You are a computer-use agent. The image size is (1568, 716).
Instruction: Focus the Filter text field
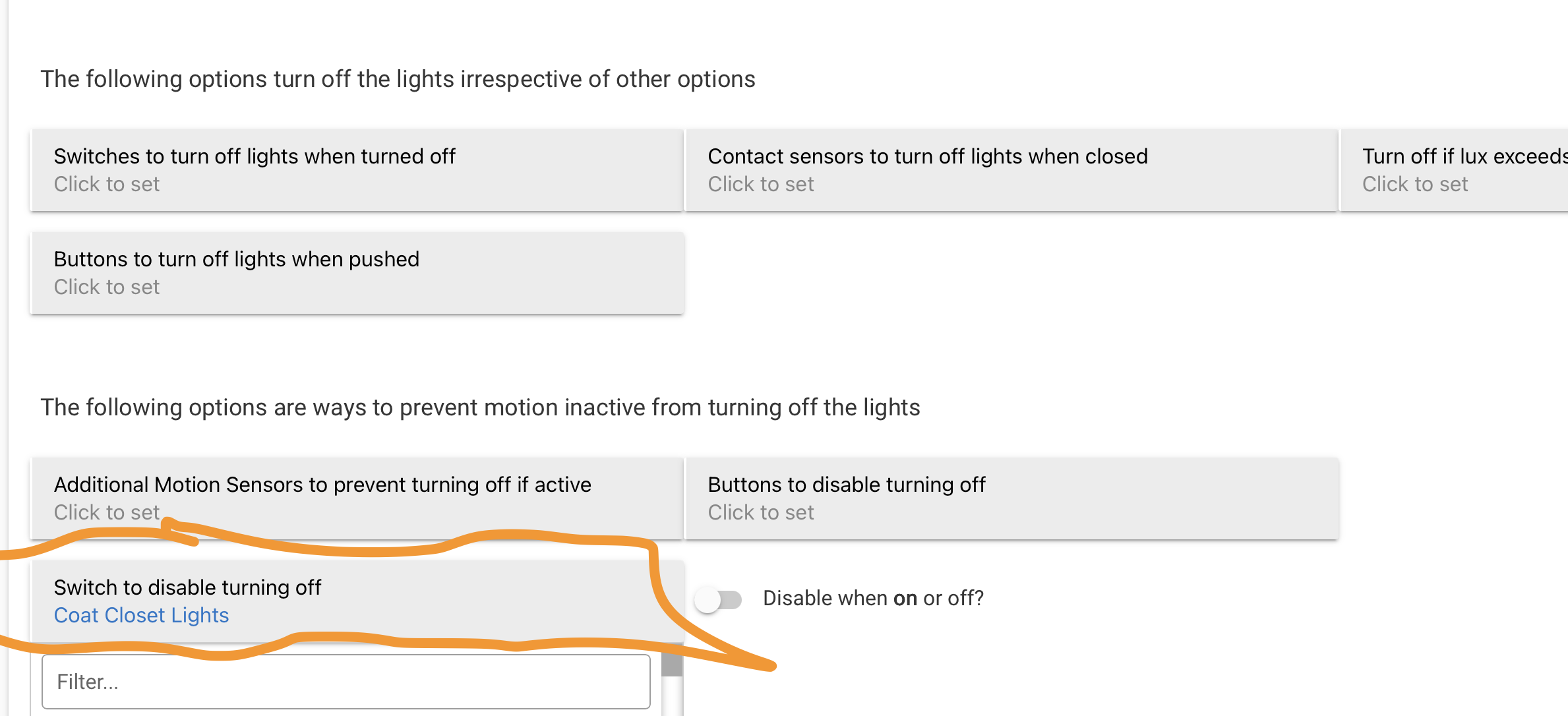pos(346,682)
